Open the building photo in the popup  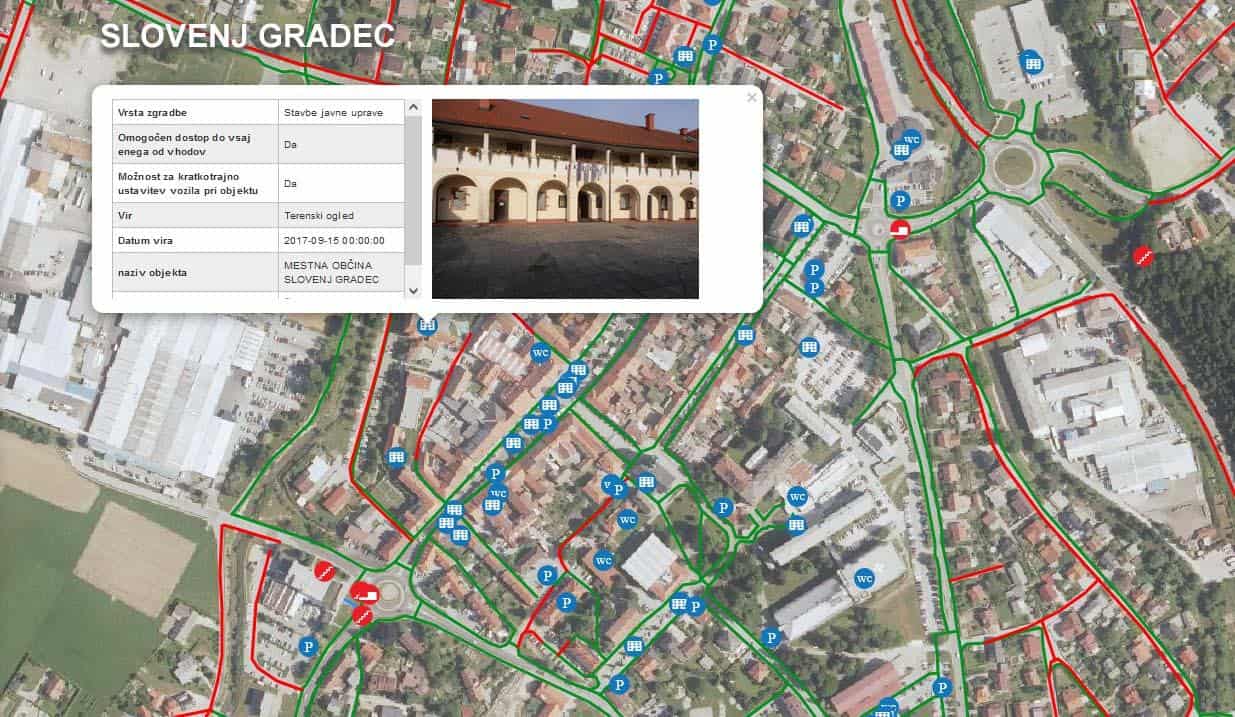coord(565,198)
